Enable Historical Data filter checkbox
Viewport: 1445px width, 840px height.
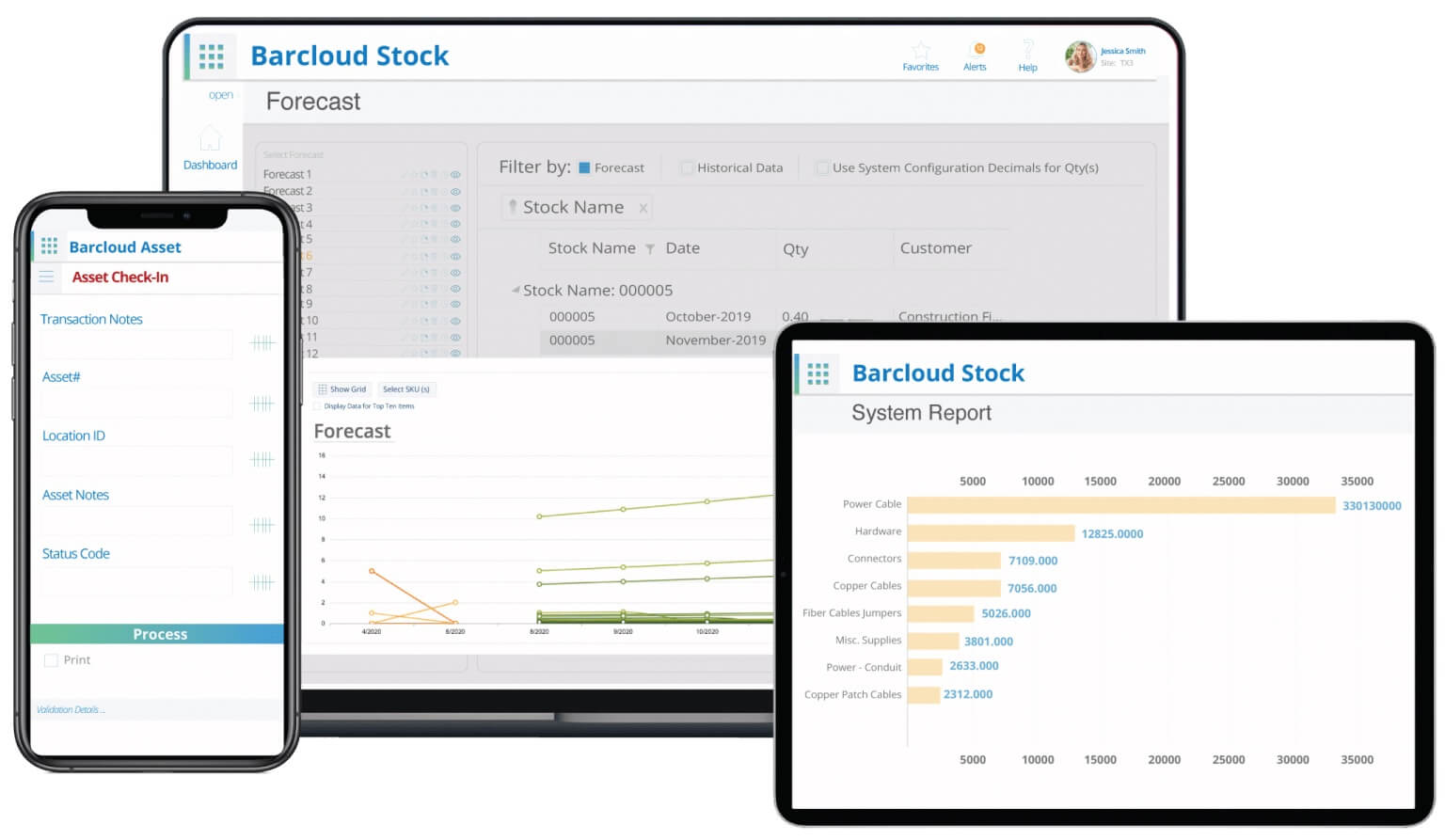[x=687, y=167]
